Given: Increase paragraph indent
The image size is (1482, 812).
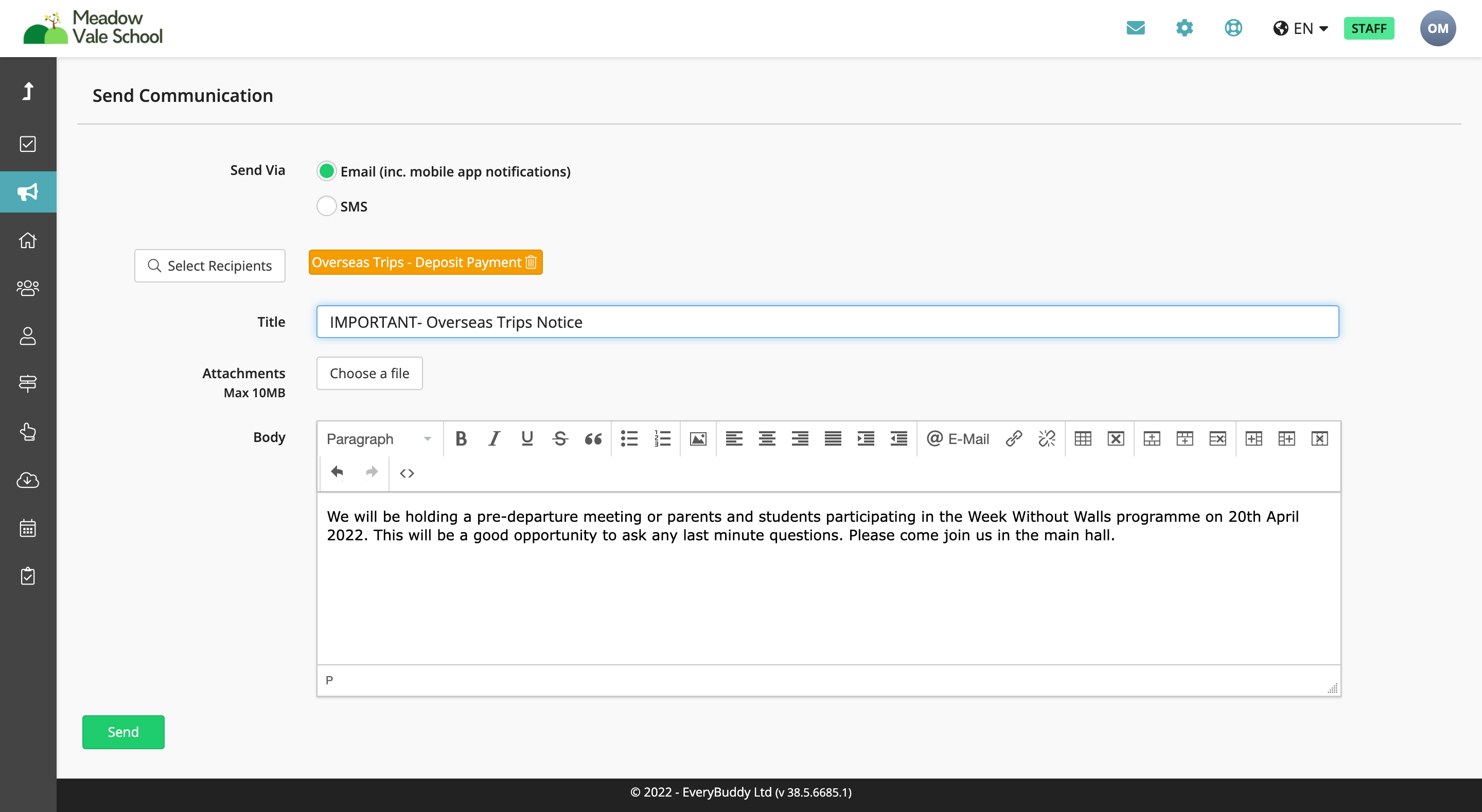Looking at the screenshot, I should [x=866, y=439].
